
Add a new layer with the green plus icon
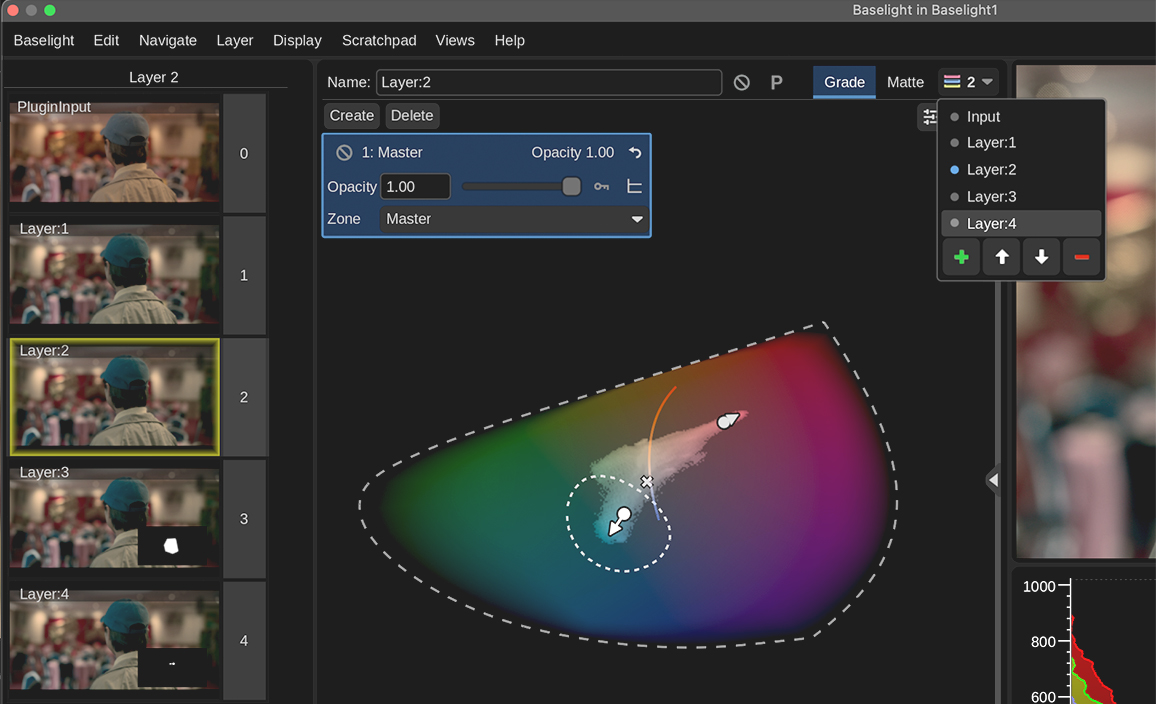pyautogui.click(x=961, y=257)
